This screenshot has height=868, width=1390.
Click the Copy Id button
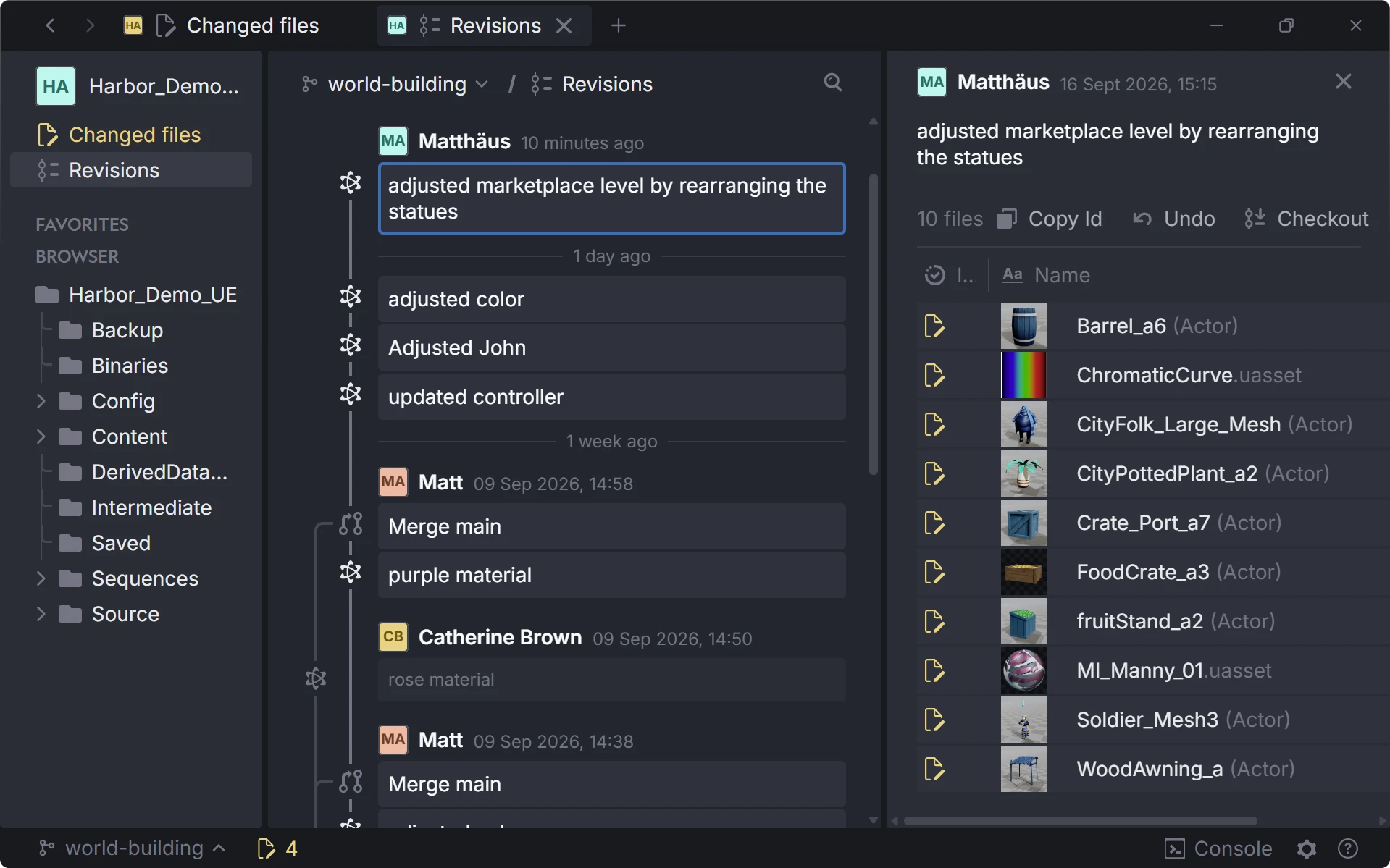1050,219
